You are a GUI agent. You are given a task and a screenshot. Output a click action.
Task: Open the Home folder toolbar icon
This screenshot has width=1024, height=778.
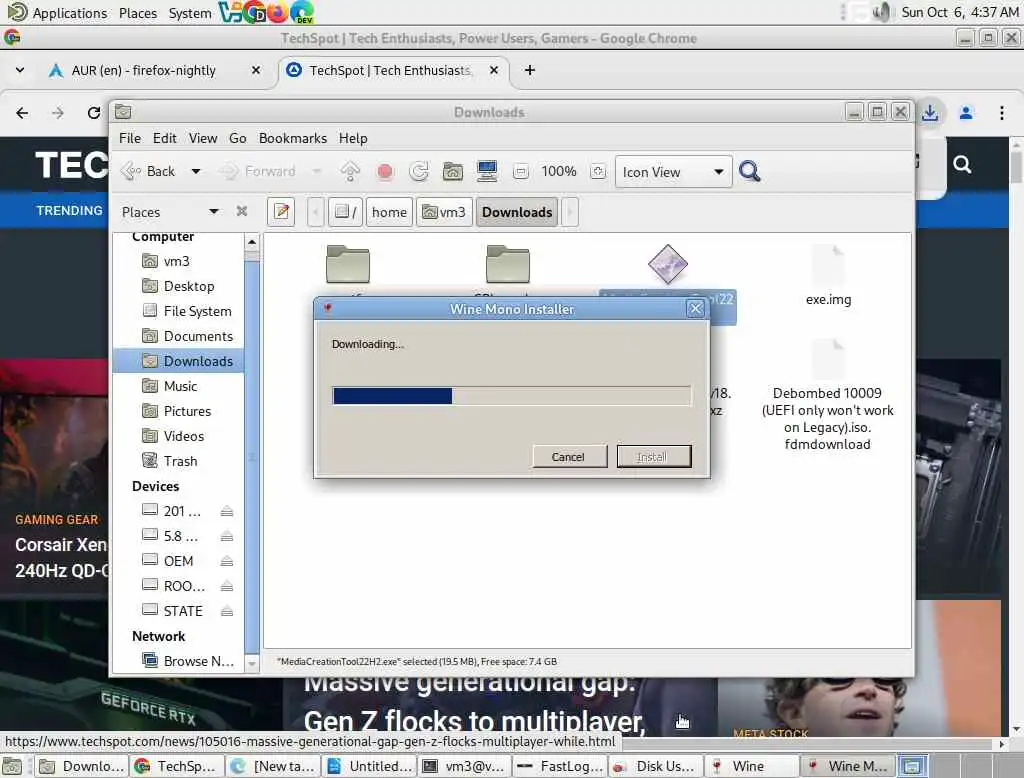(x=453, y=171)
